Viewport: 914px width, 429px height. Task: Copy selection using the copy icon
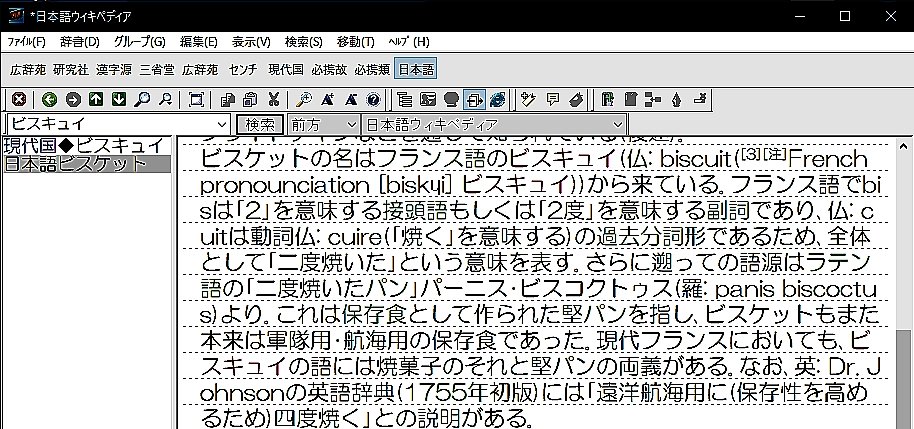click(227, 100)
